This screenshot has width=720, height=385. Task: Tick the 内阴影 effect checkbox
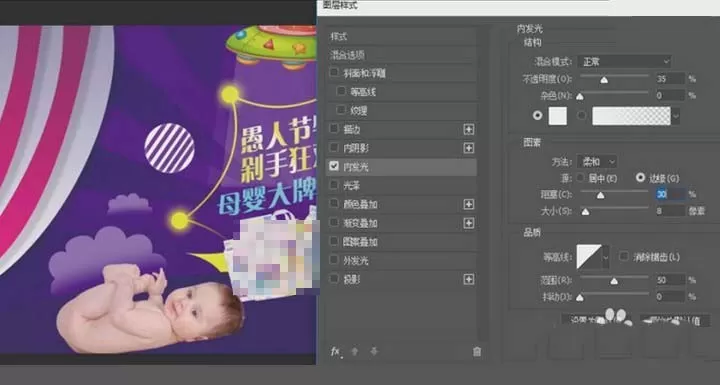click(334, 147)
